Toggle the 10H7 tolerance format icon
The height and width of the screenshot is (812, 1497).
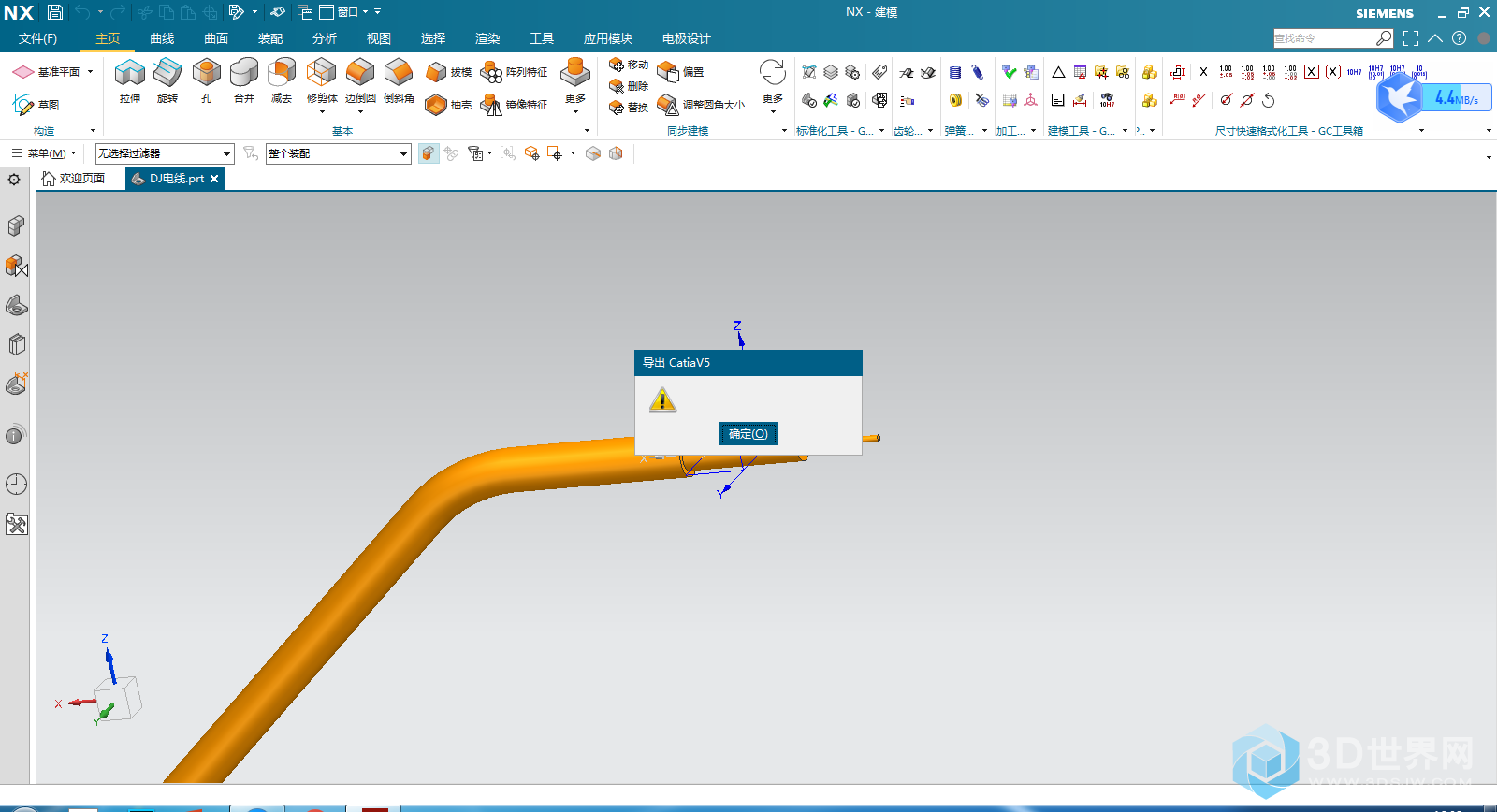click(1355, 72)
